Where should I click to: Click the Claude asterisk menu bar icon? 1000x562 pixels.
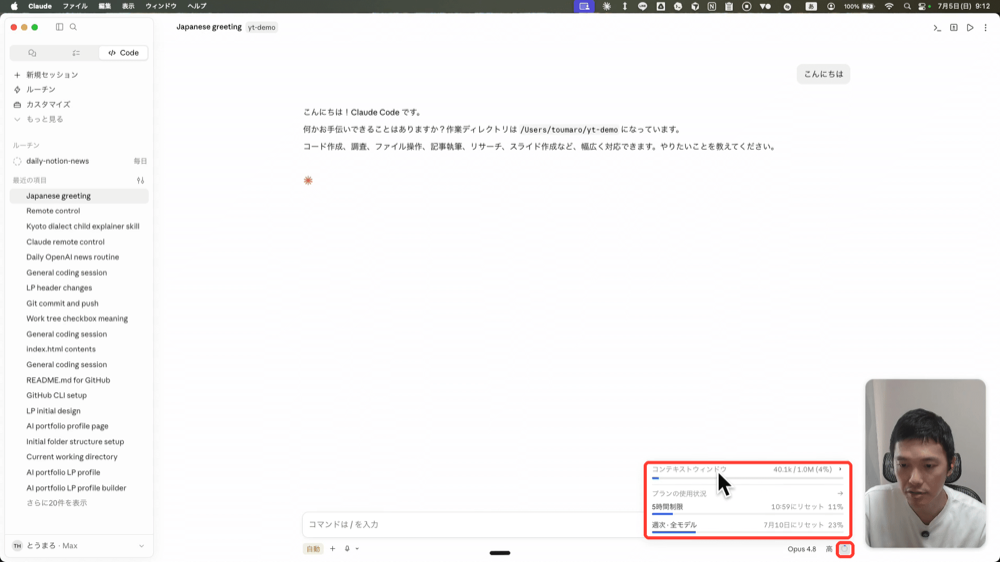[x=607, y=6]
